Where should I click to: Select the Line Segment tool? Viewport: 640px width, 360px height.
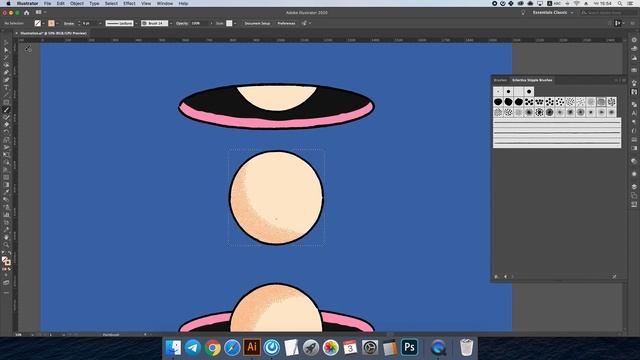[x=6, y=95]
